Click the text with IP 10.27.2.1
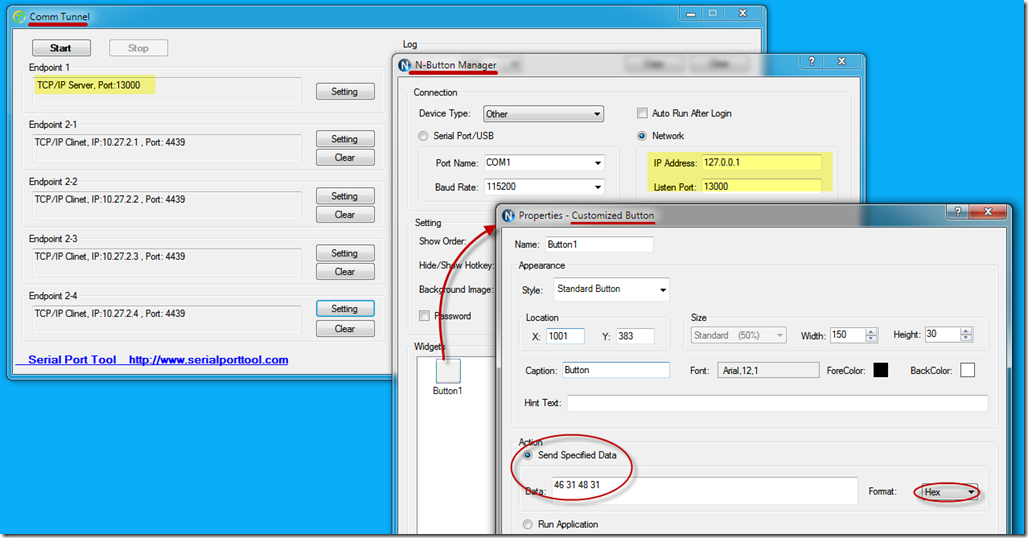Image resolution: width=1028 pixels, height=538 pixels. [109, 142]
